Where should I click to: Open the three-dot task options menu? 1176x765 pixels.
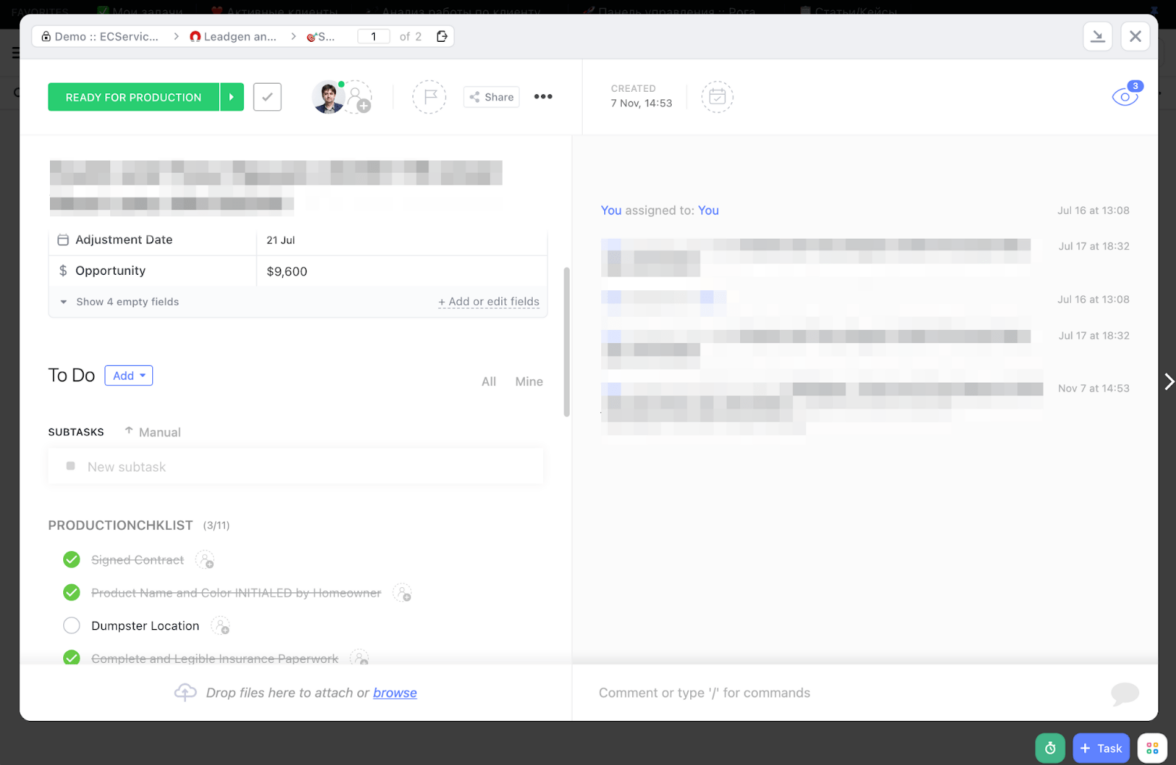[x=543, y=97]
